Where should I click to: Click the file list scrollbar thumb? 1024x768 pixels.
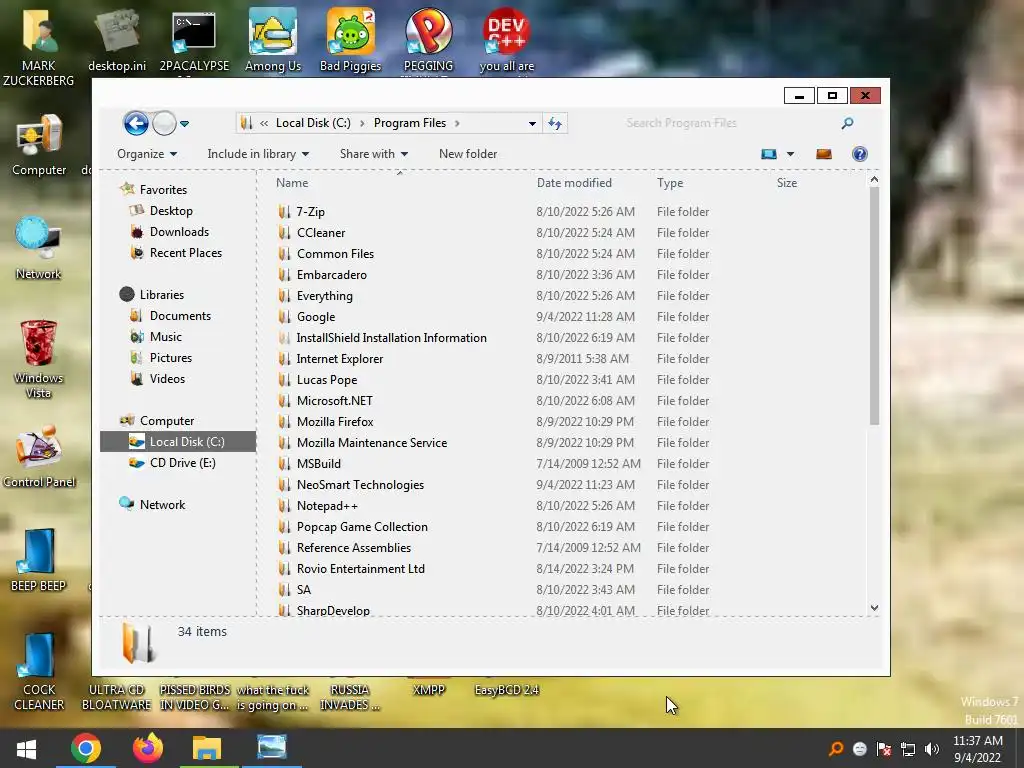(874, 307)
